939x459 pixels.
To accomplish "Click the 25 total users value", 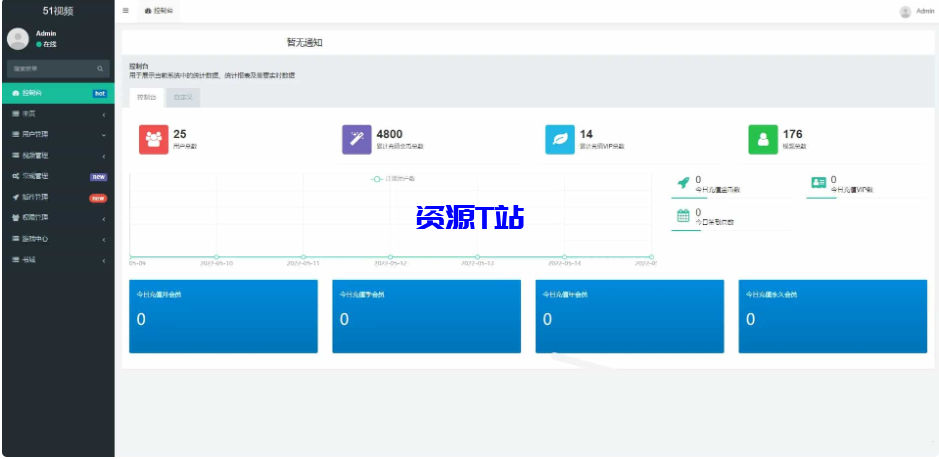I will (x=180, y=134).
